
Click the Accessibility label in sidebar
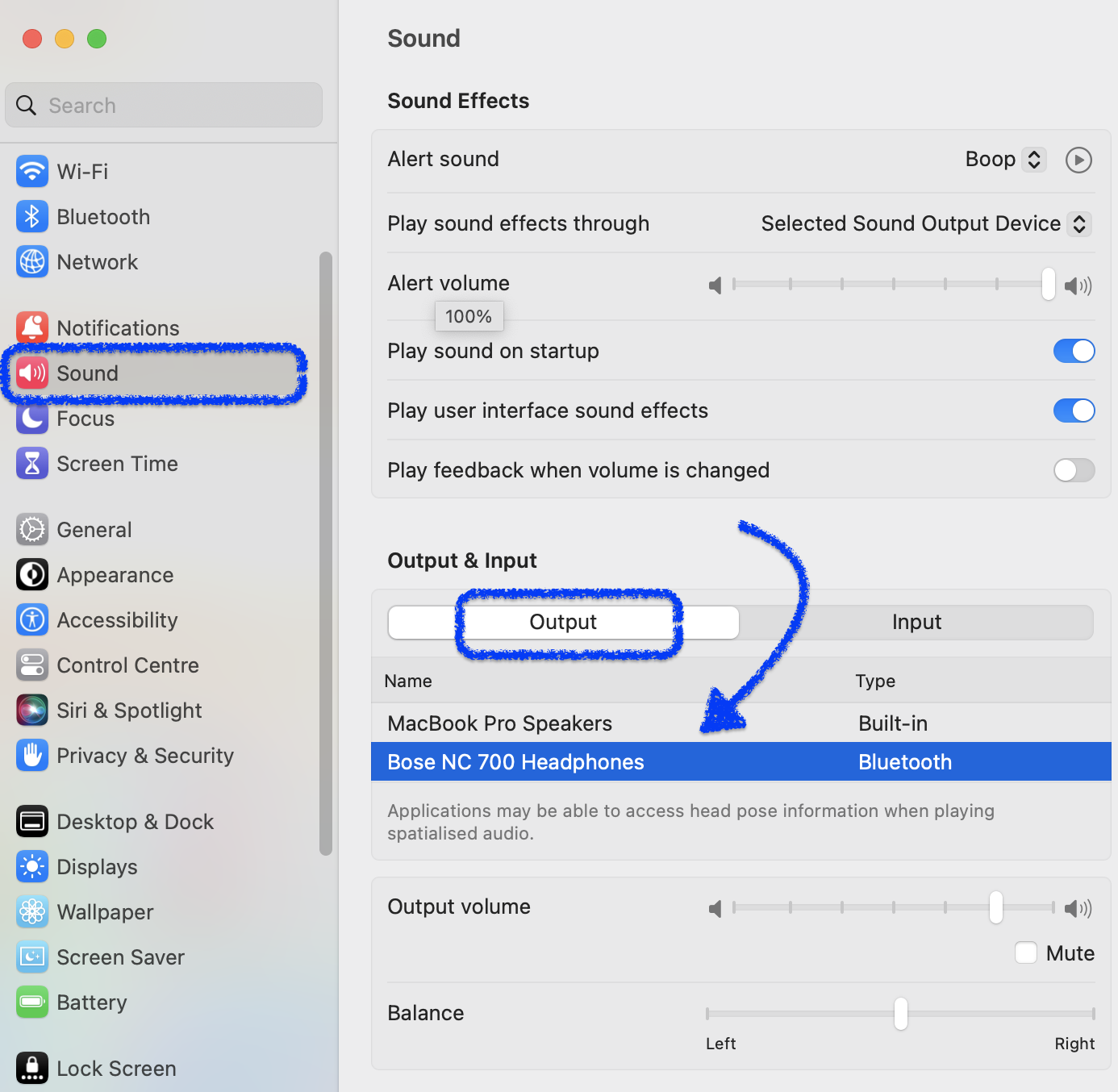pos(118,620)
